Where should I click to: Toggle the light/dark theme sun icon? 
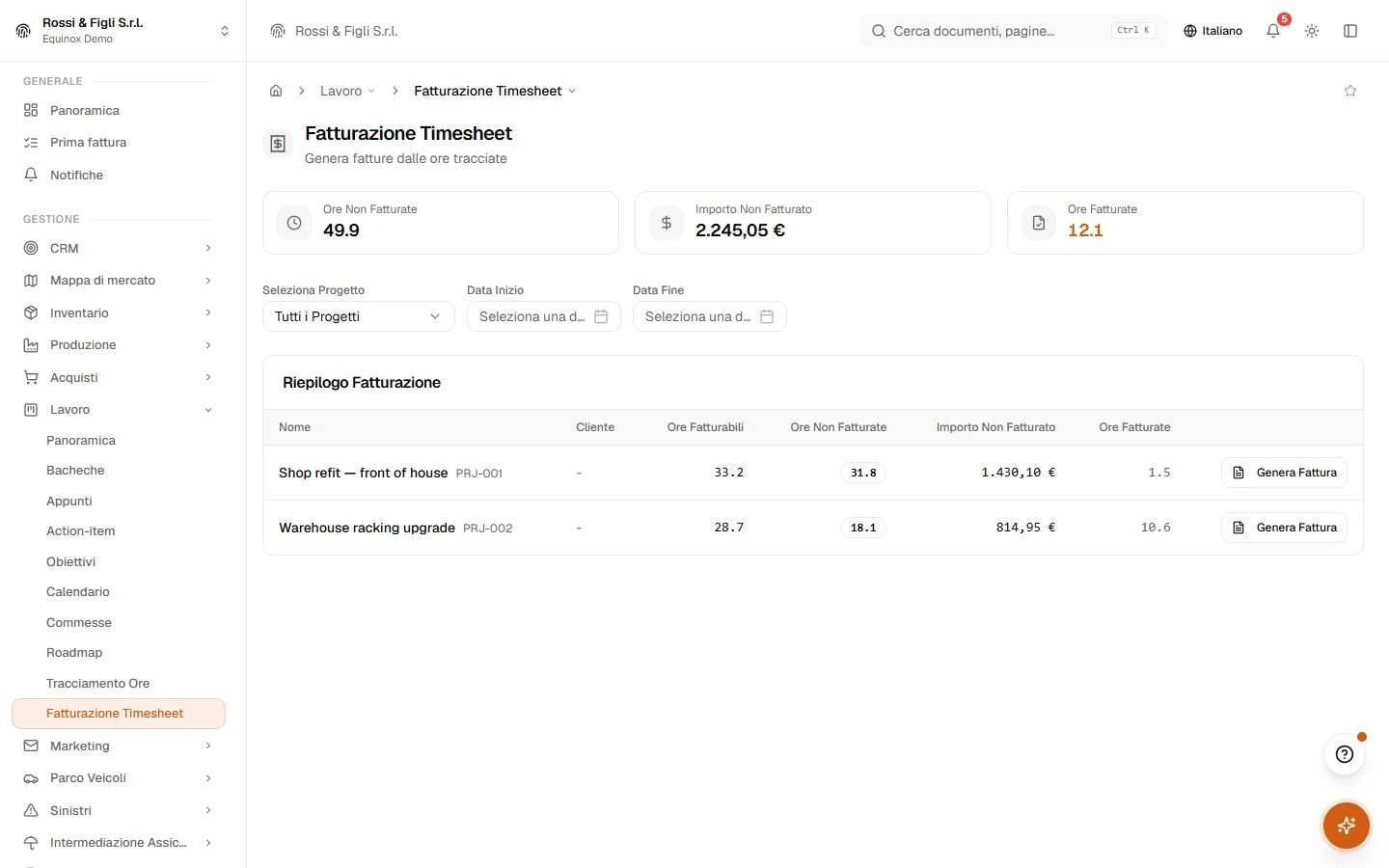coord(1312,31)
